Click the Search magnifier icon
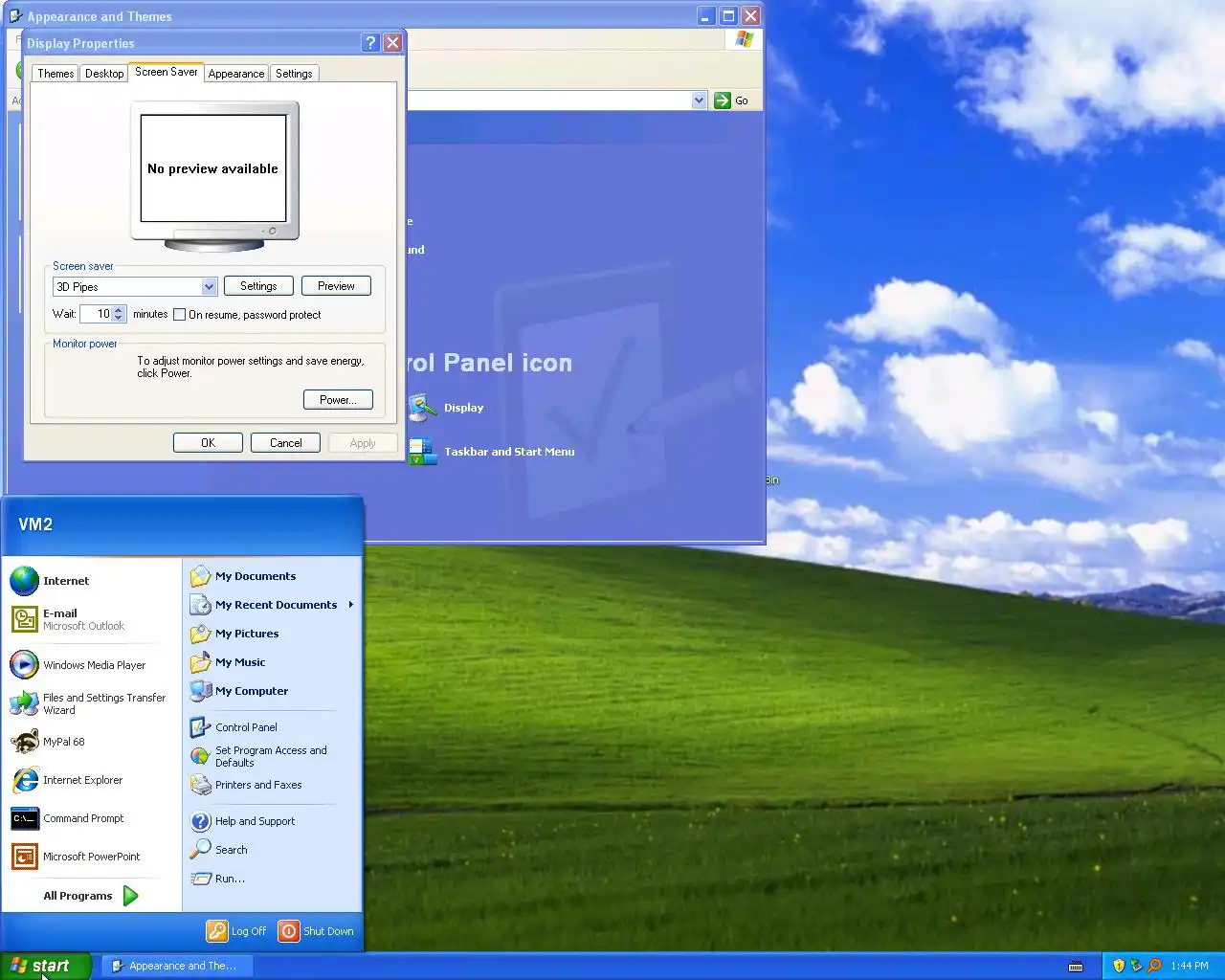 coord(200,850)
